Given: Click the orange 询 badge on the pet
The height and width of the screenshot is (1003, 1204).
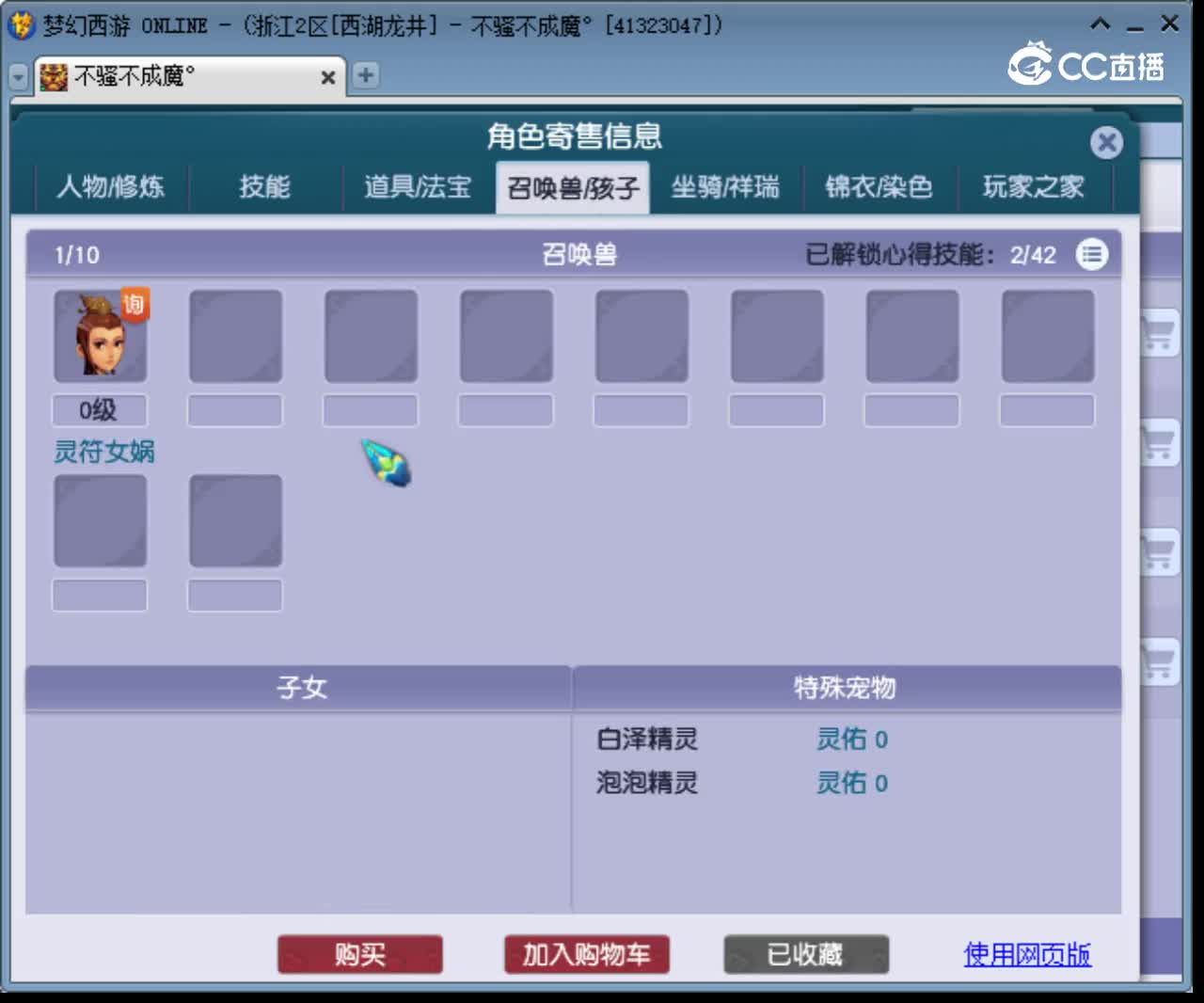Looking at the screenshot, I should click(135, 304).
